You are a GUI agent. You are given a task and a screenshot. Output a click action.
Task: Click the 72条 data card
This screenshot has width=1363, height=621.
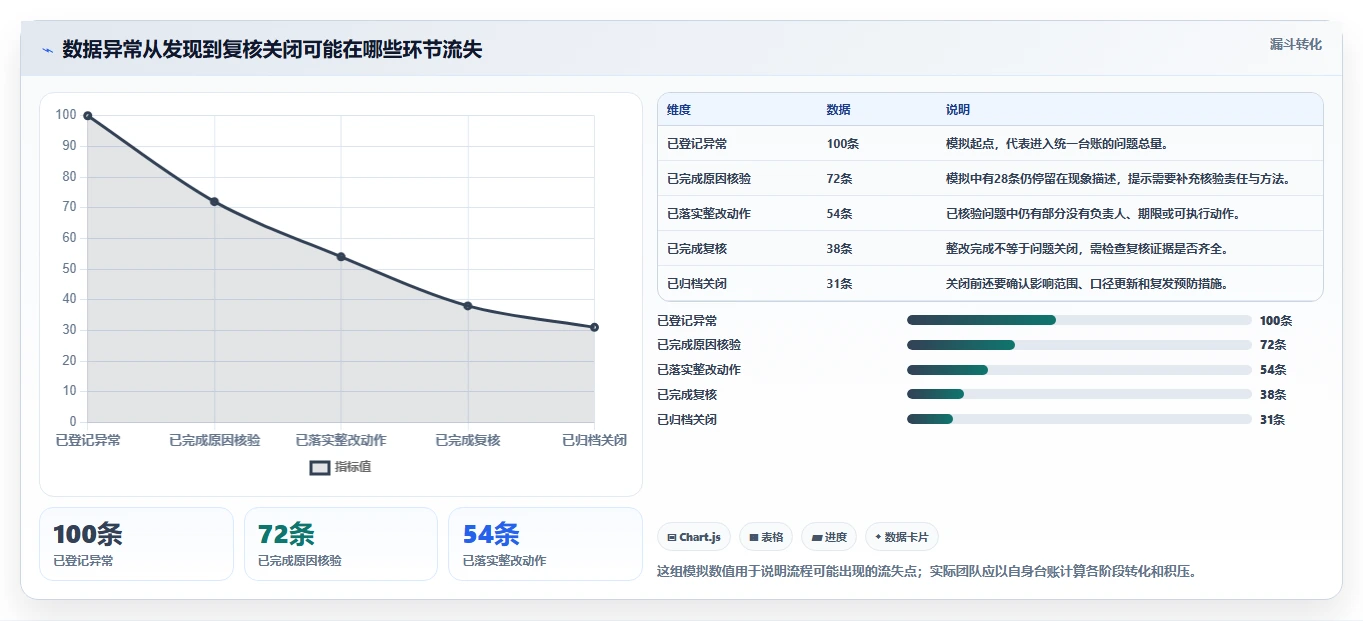tap(341, 544)
